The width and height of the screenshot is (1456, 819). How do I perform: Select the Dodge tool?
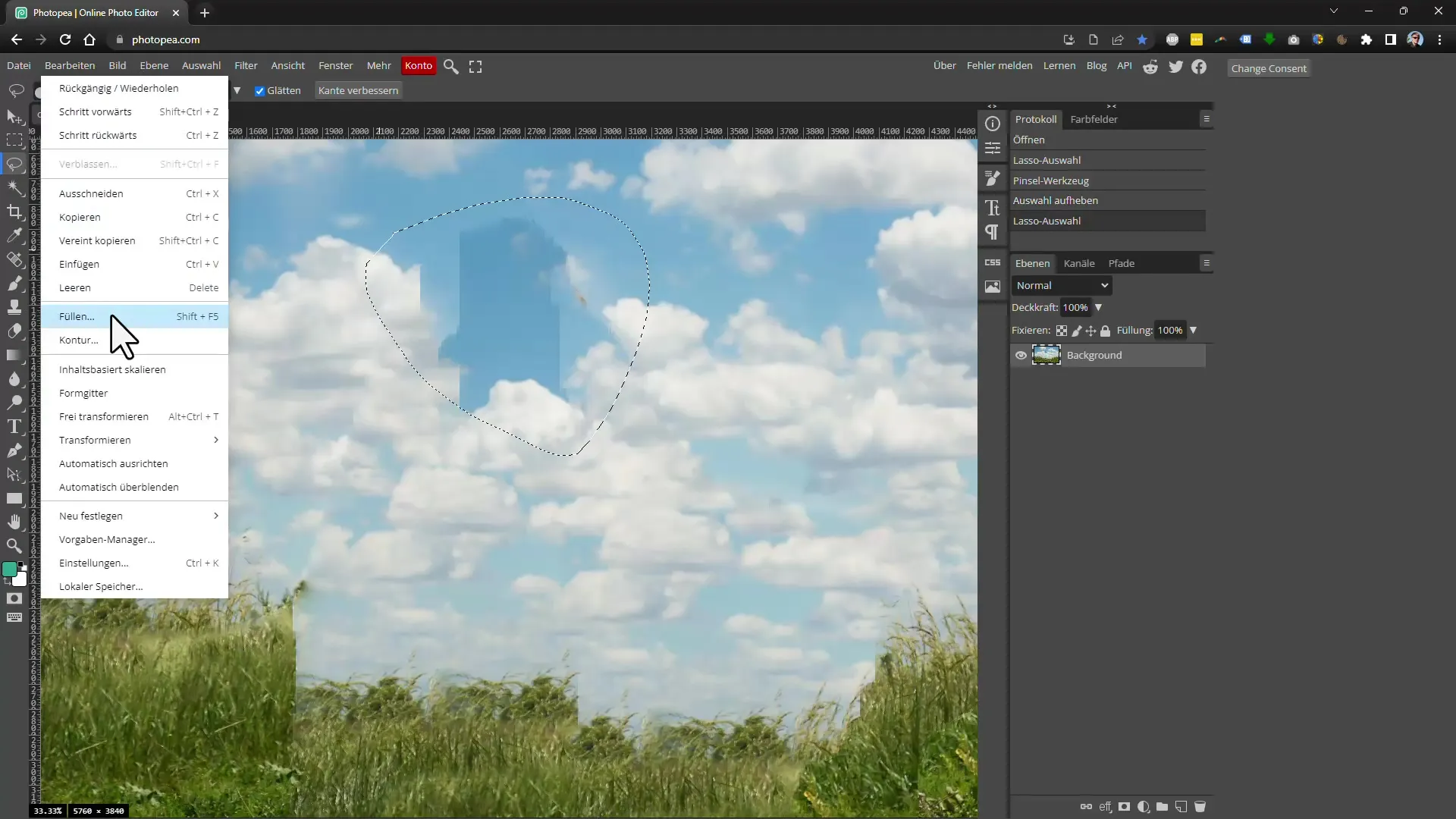pyautogui.click(x=14, y=402)
